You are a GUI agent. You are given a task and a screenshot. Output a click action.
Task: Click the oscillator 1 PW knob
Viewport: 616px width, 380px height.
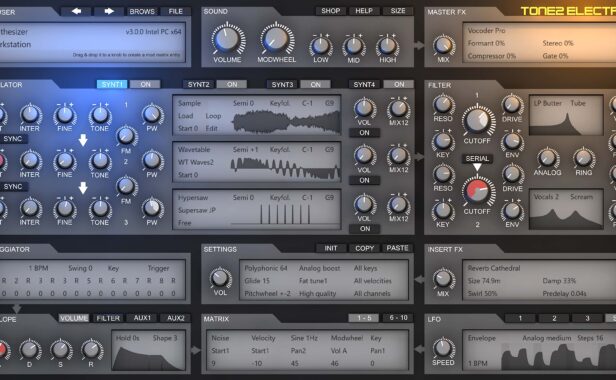(152, 114)
